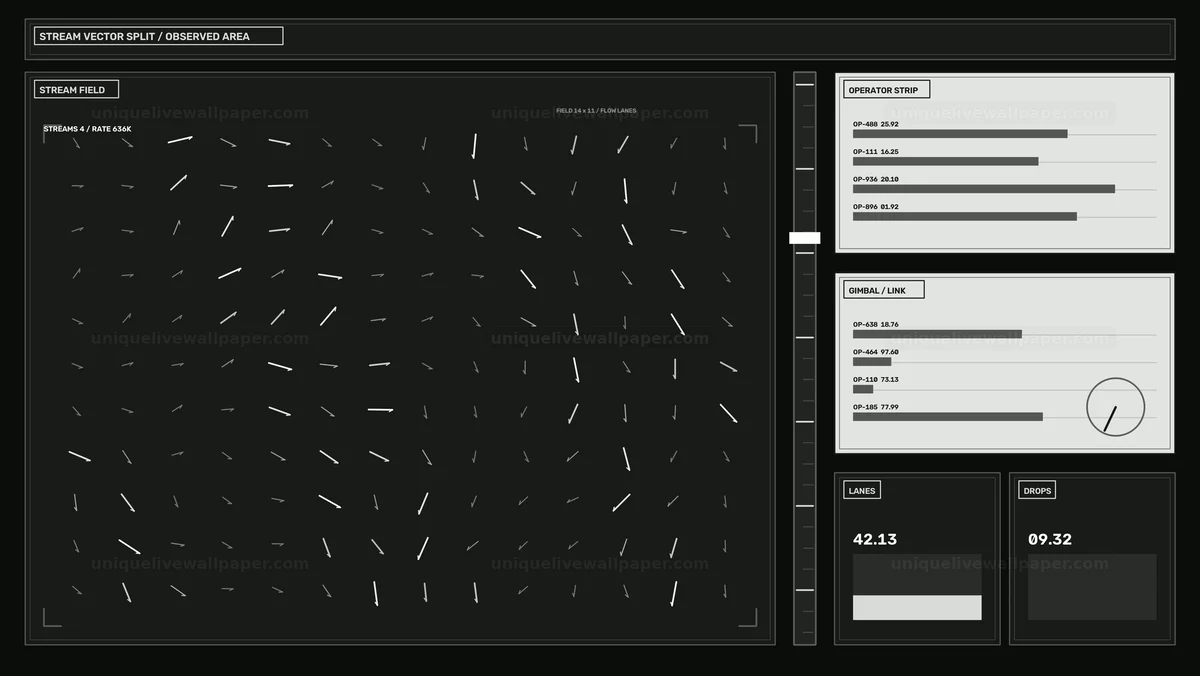Click the OP-110 progress bar

click(x=863, y=389)
